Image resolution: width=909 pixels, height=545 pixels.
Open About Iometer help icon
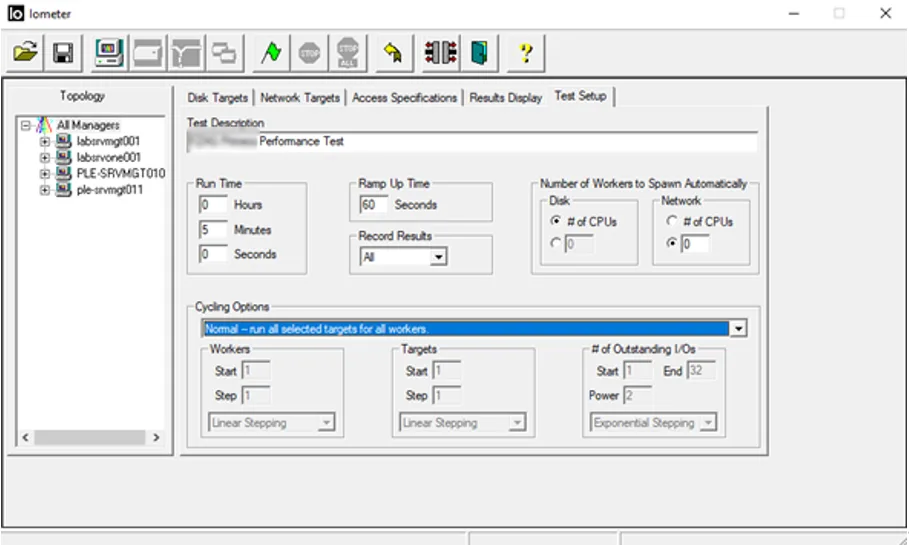click(526, 53)
